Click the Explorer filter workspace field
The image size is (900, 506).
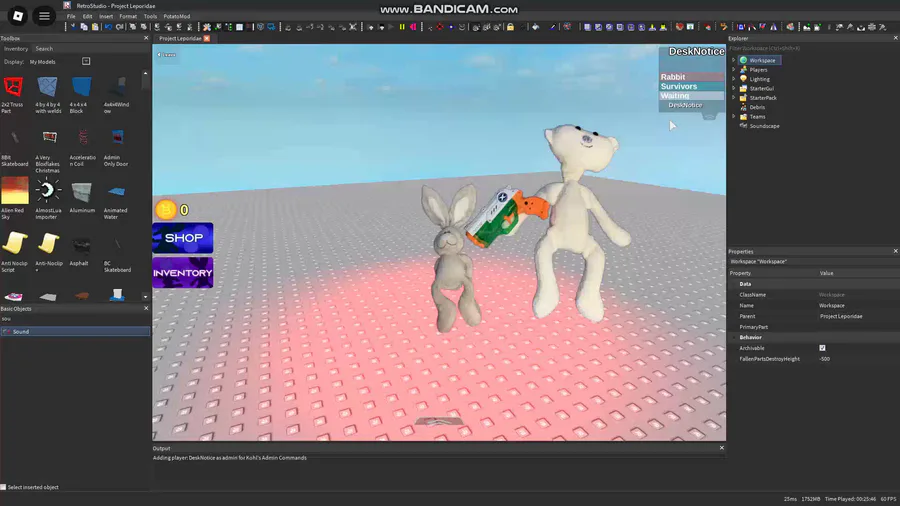point(812,49)
